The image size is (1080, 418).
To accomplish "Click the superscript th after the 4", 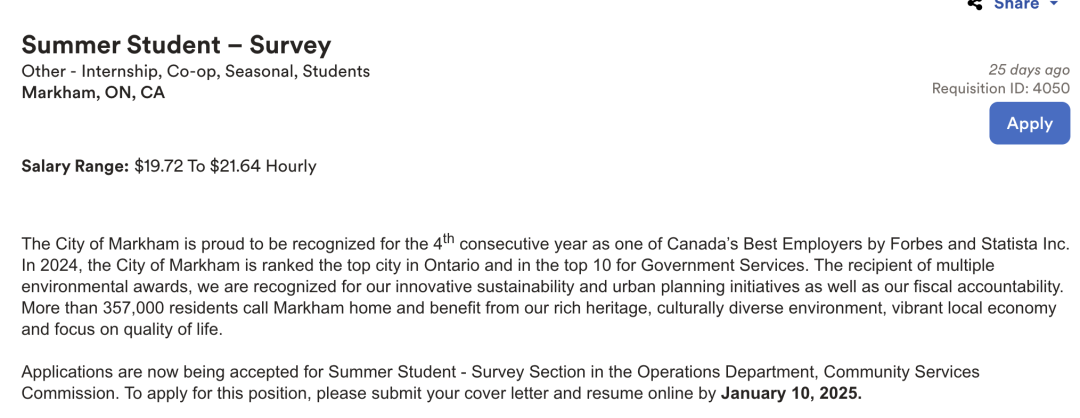I will (x=448, y=238).
